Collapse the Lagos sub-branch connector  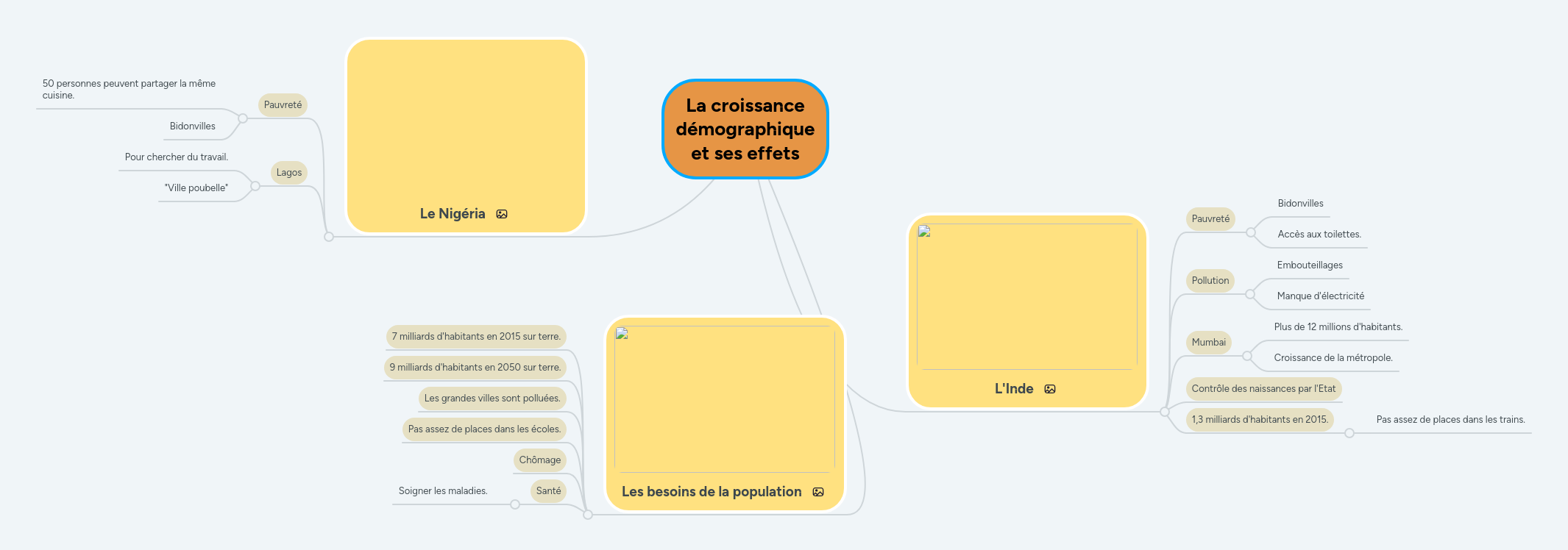(x=255, y=186)
